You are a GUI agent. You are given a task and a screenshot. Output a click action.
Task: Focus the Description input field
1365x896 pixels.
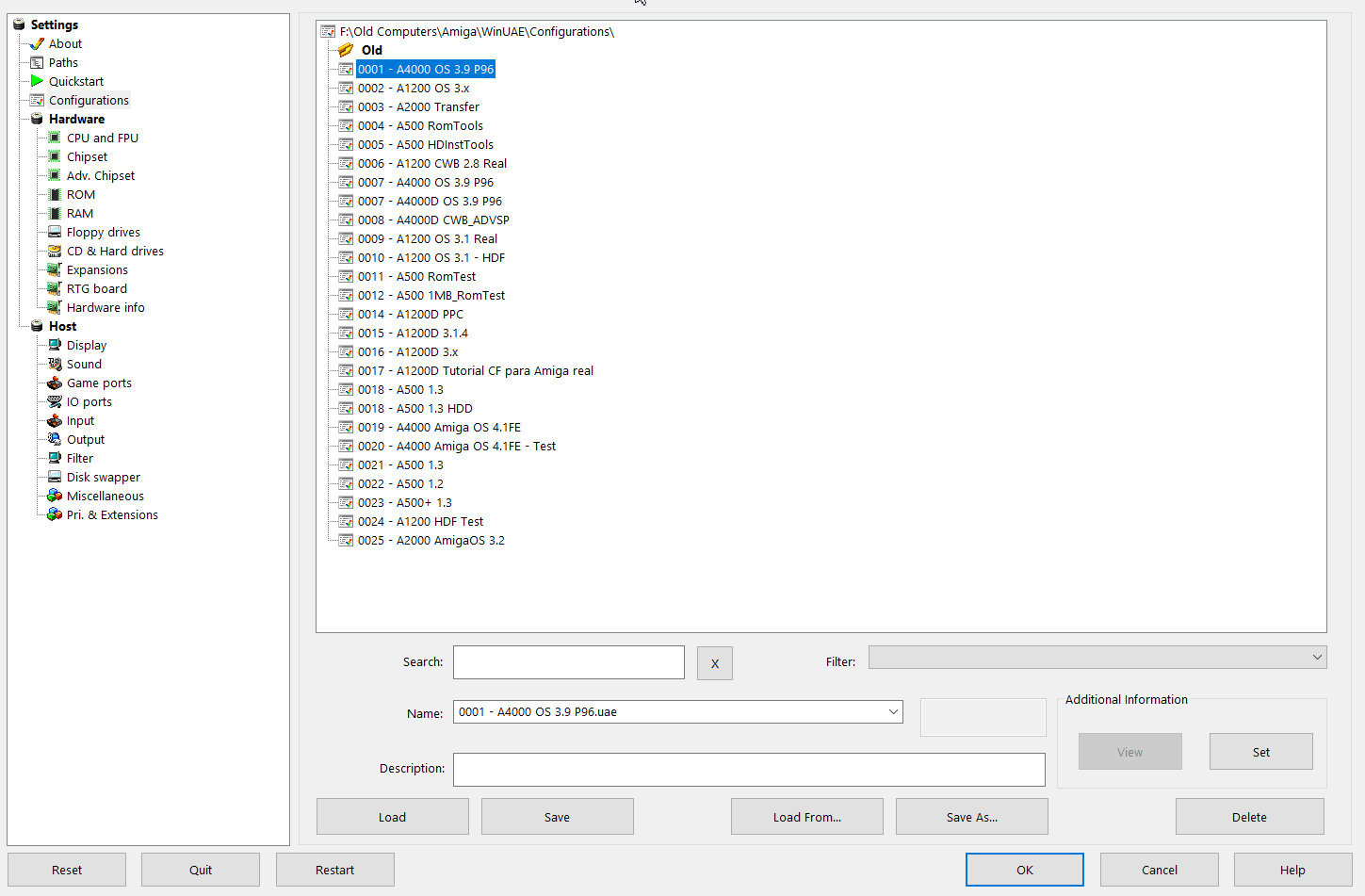point(749,769)
